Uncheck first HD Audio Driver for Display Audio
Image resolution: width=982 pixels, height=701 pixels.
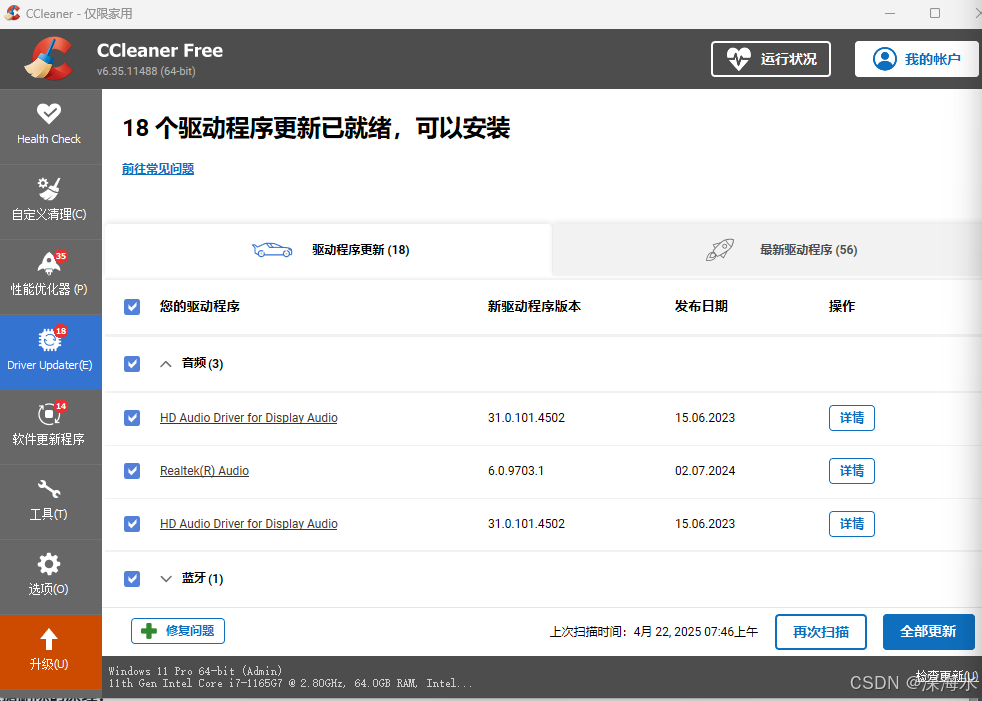132,418
